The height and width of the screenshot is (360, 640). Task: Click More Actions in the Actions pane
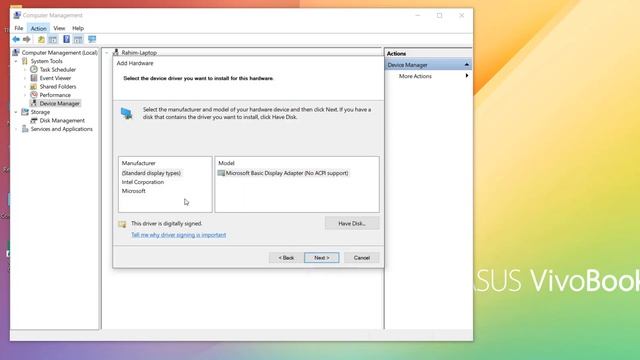[x=415, y=76]
